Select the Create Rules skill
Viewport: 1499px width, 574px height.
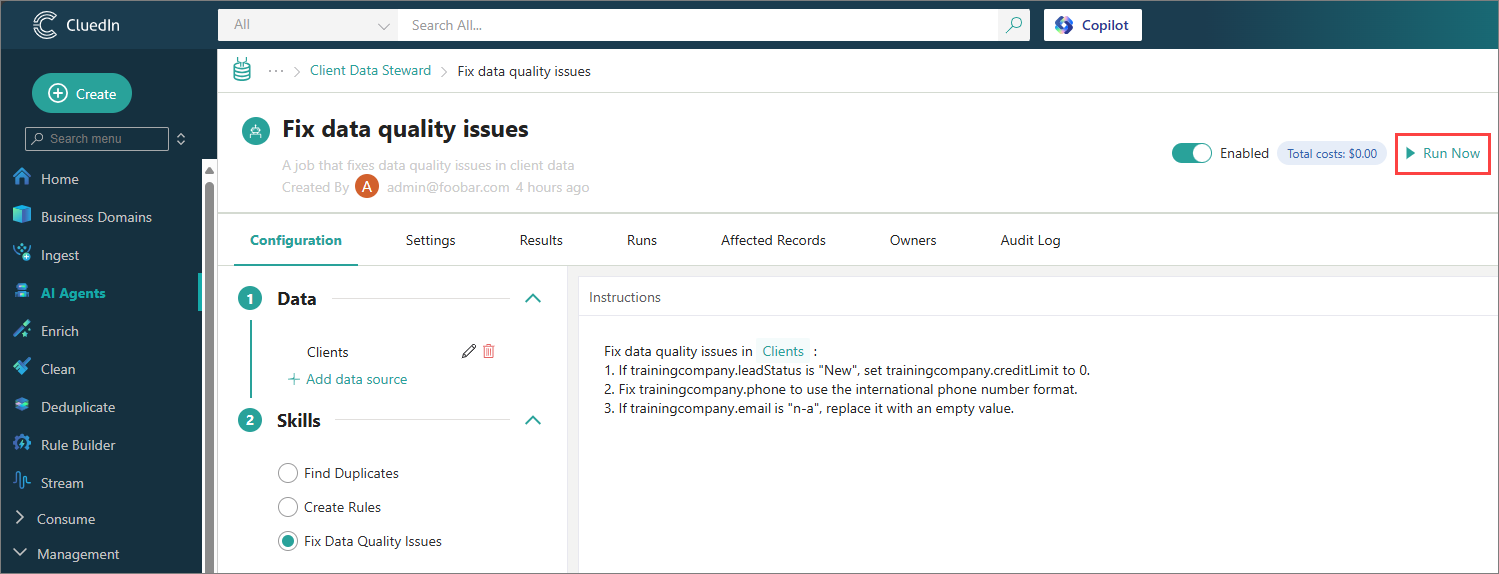point(288,507)
